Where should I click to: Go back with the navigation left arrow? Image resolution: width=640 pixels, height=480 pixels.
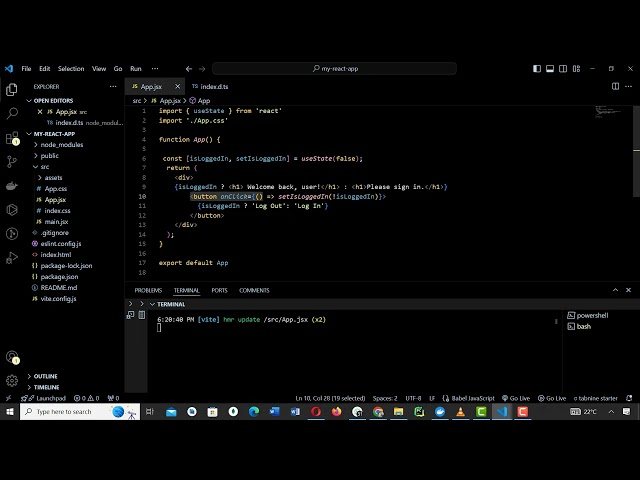pos(189,69)
